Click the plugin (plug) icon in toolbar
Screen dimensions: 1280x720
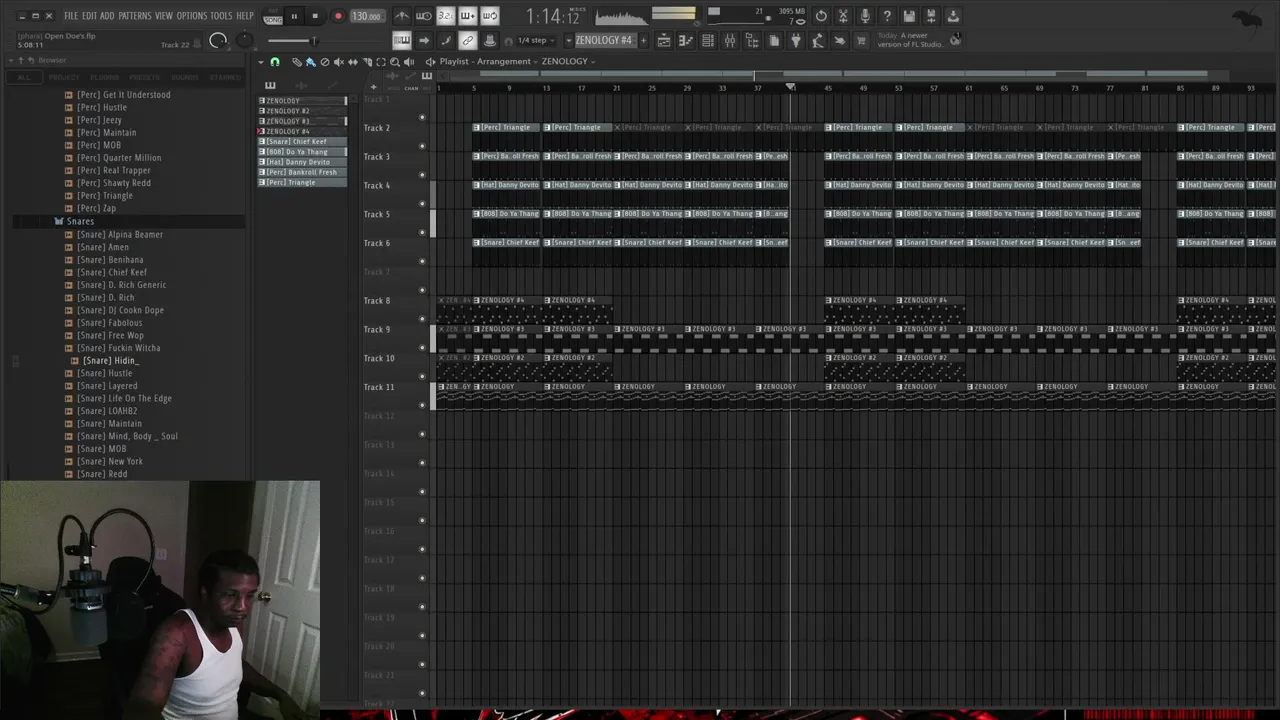796,41
